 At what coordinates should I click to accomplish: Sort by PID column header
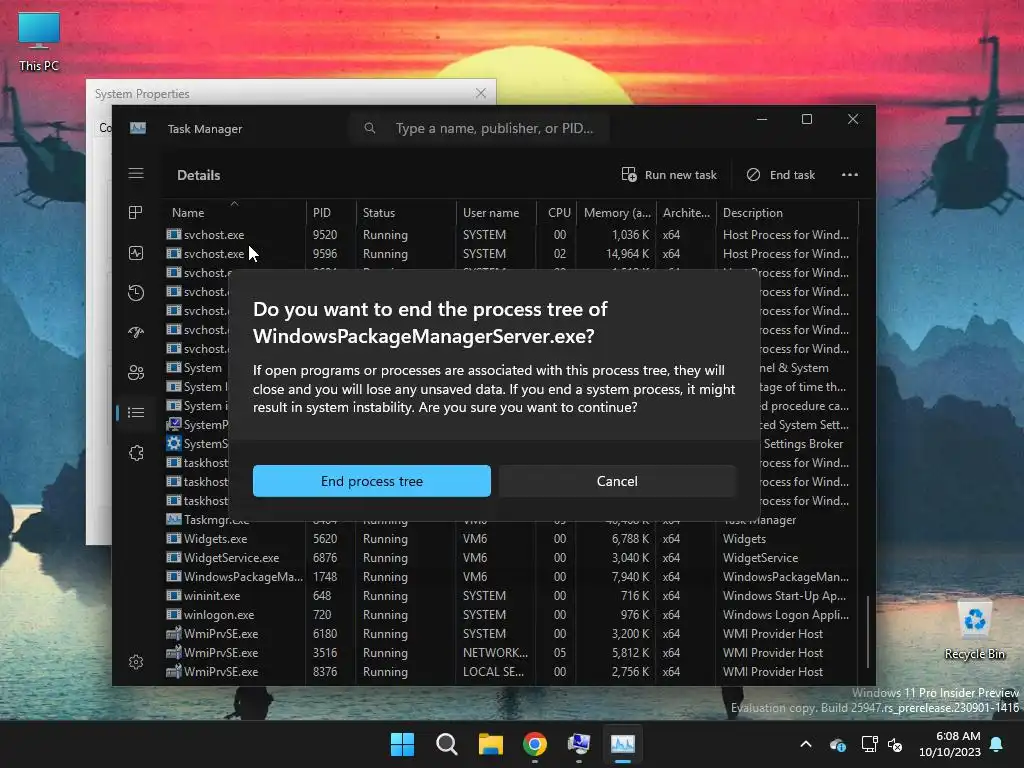pyautogui.click(x=330, y=212)
